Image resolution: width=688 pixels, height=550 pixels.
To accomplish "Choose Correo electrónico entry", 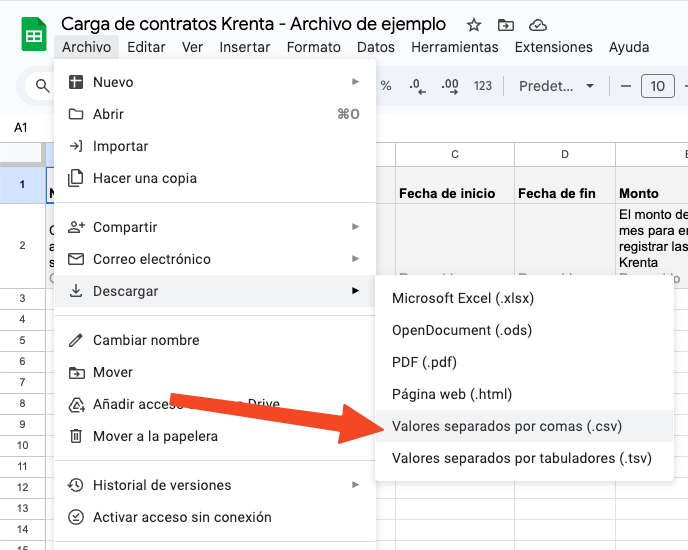I will tap(215, 259).
